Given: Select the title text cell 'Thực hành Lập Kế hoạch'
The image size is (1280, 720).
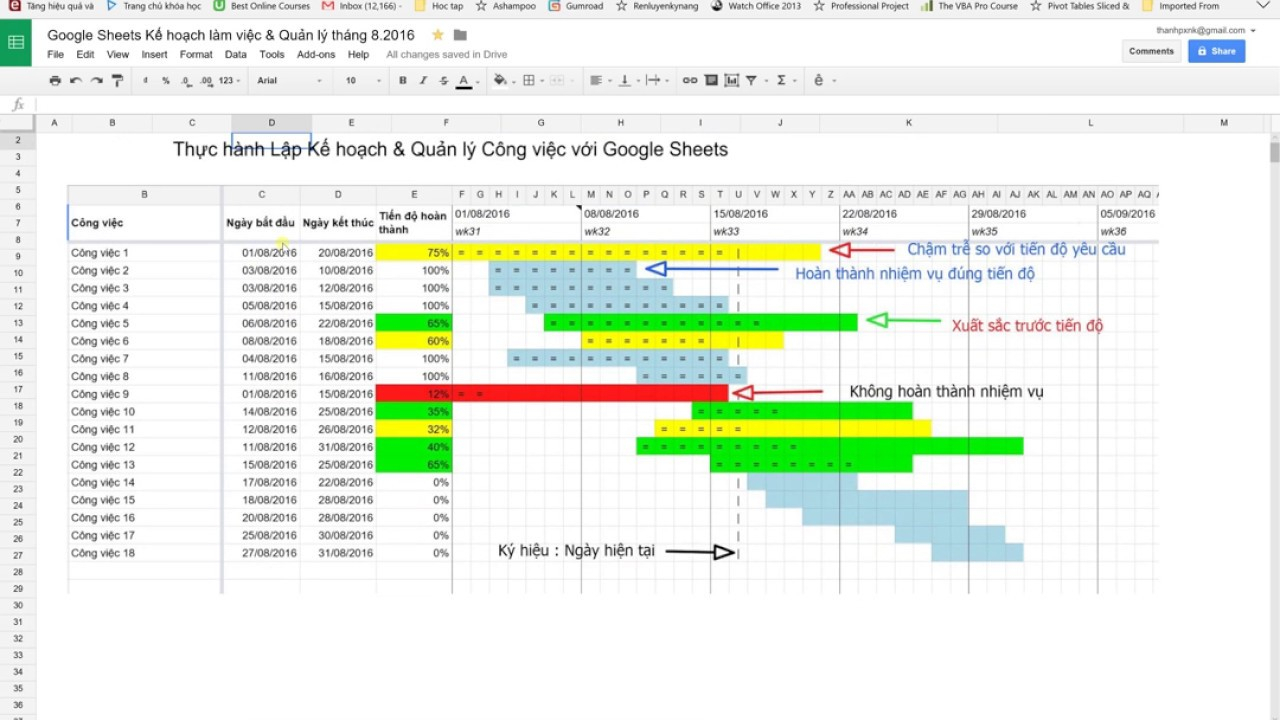Looking at the screenshot, I should [450, 149].
